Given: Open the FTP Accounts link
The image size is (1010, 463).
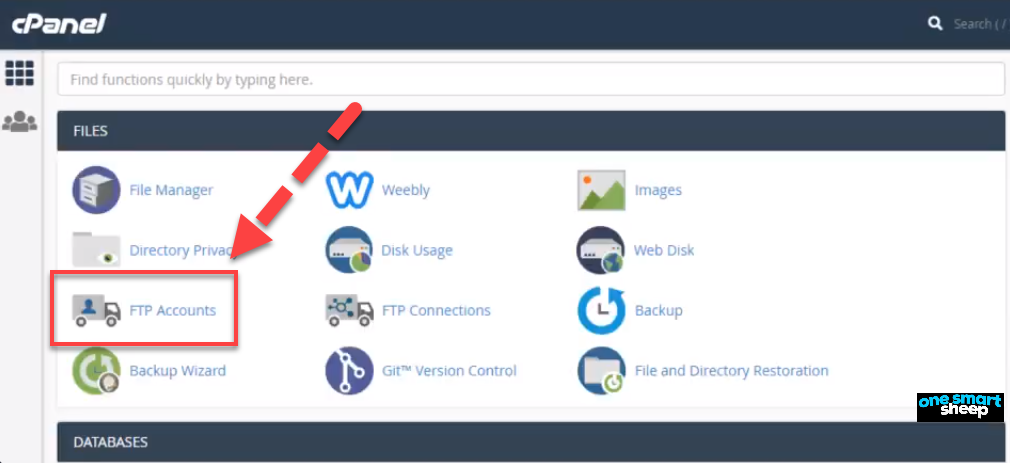Looking at the screenshot, I should point(173,310).
